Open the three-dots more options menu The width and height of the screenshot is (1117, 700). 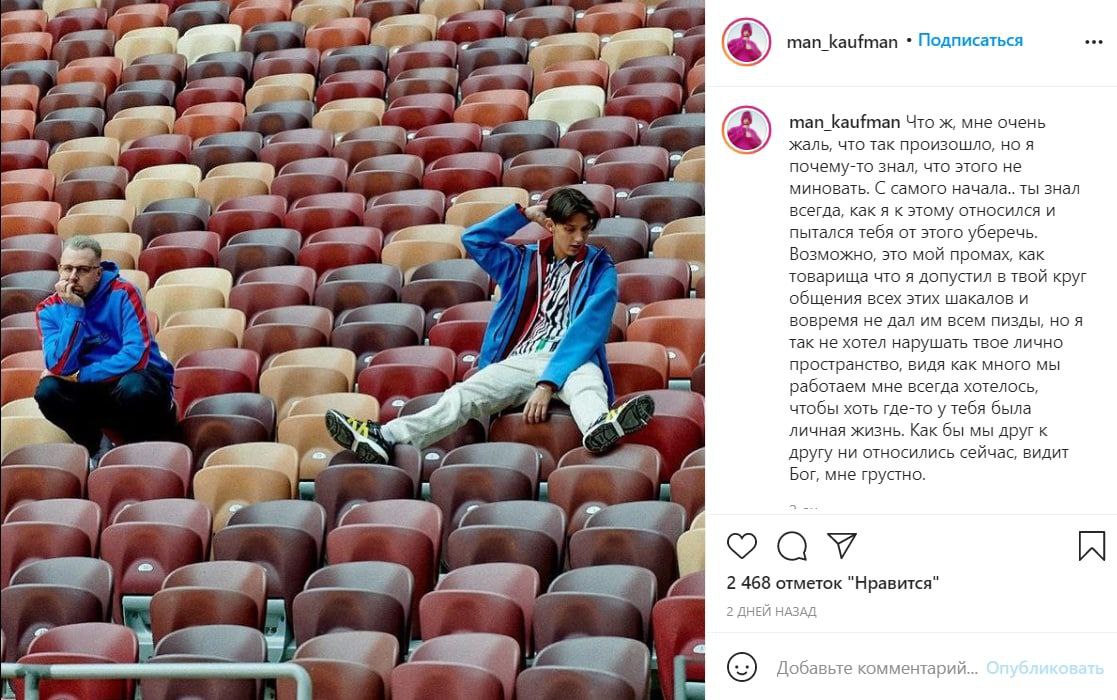click(x=1093, y=42)
